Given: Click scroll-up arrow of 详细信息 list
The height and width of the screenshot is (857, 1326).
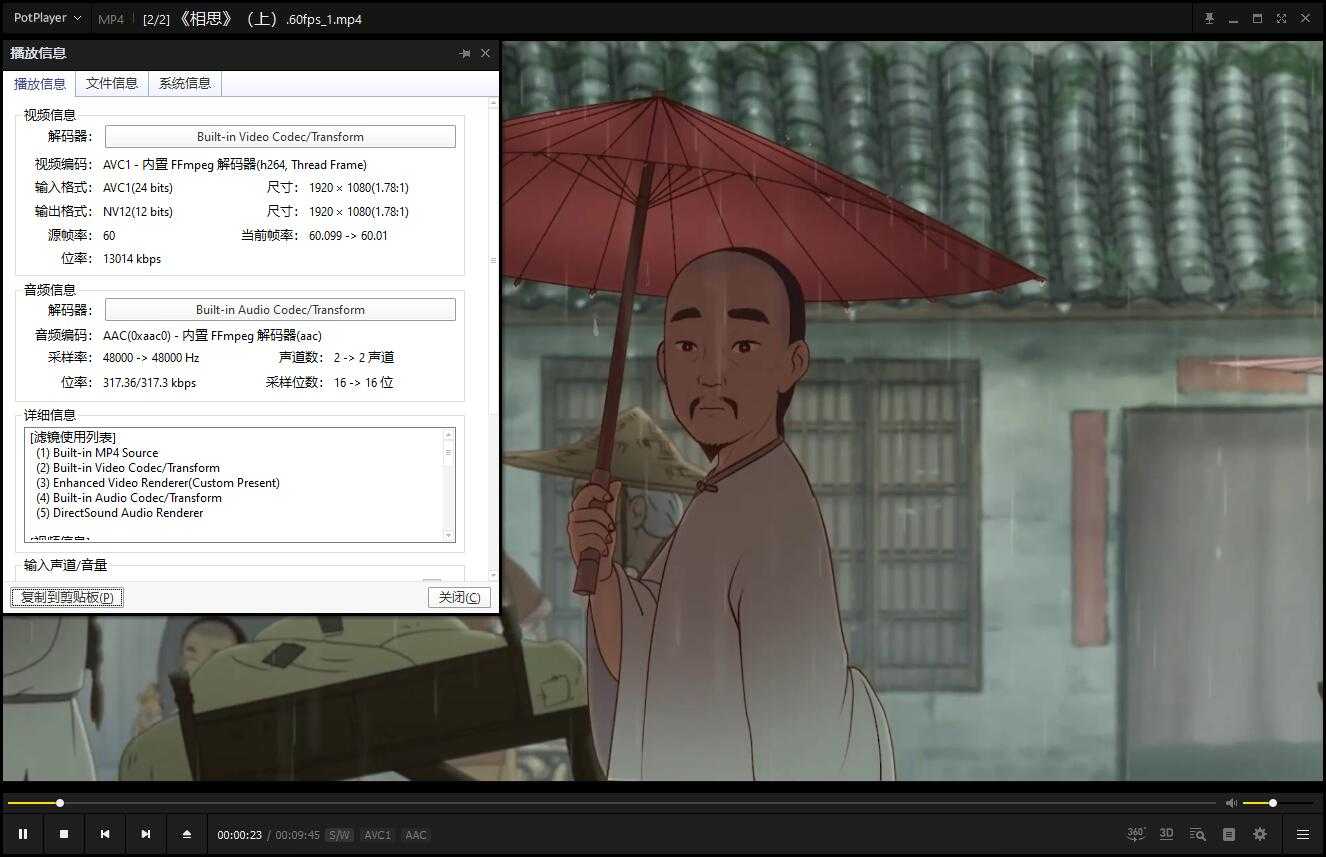Looking at the screenshot, I should pyautogui.click(x=449, y=435).
